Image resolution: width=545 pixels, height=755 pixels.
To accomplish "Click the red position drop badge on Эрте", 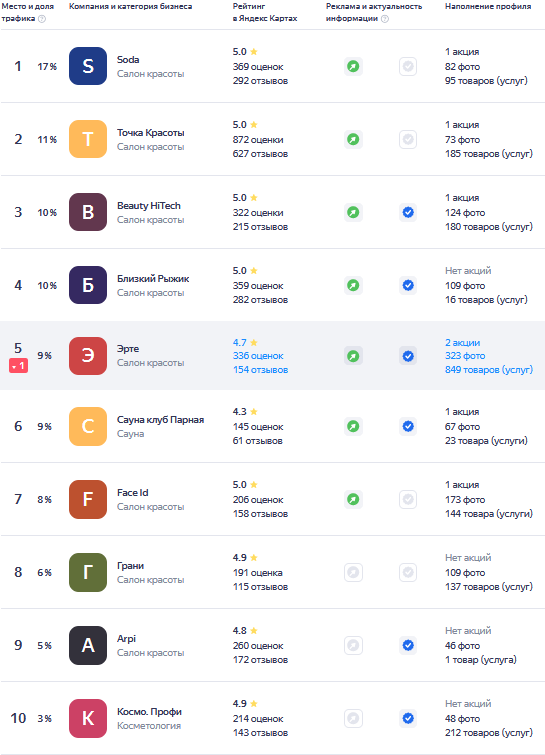I will (x=18, y=366).
